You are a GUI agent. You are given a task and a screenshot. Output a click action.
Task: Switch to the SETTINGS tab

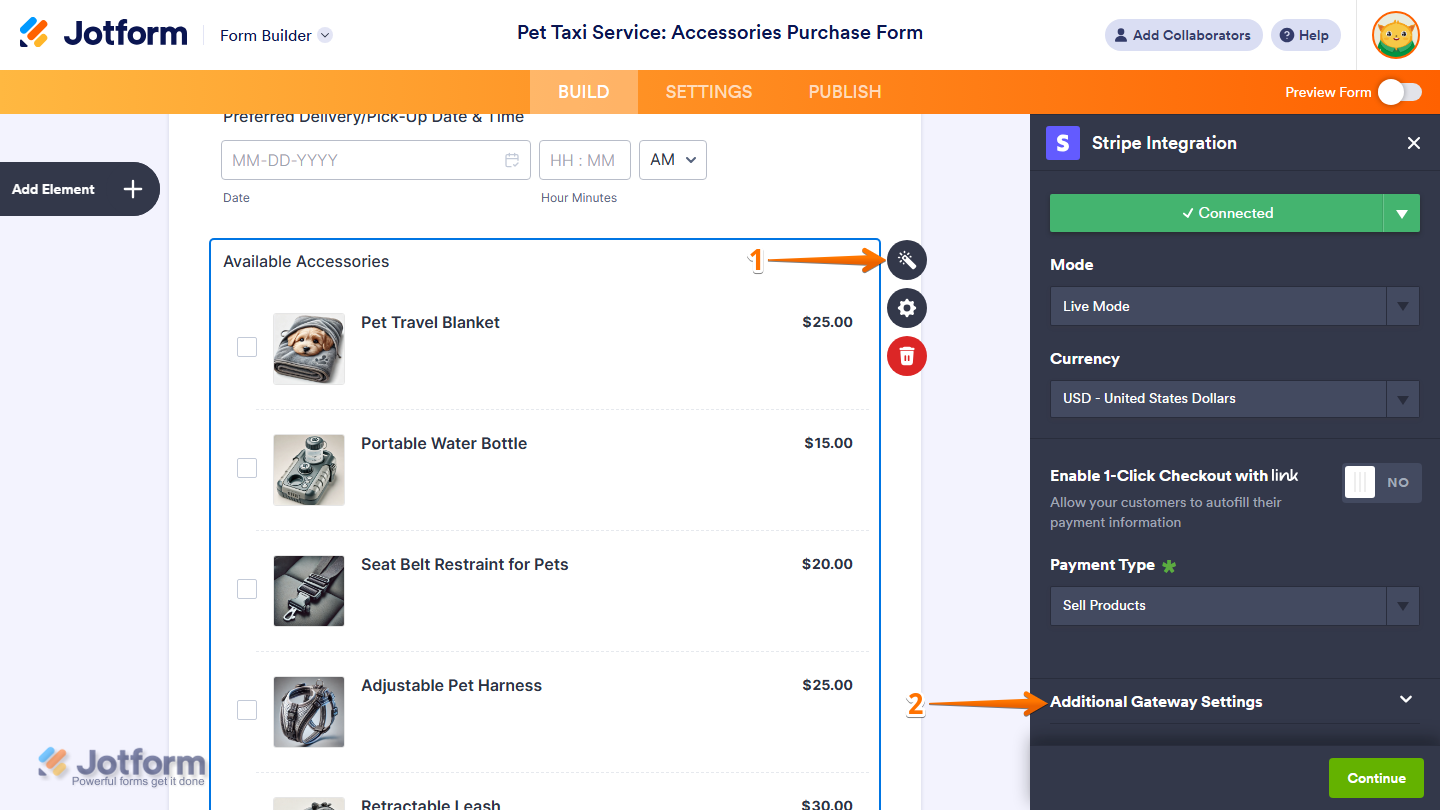(x=708, y=91)
